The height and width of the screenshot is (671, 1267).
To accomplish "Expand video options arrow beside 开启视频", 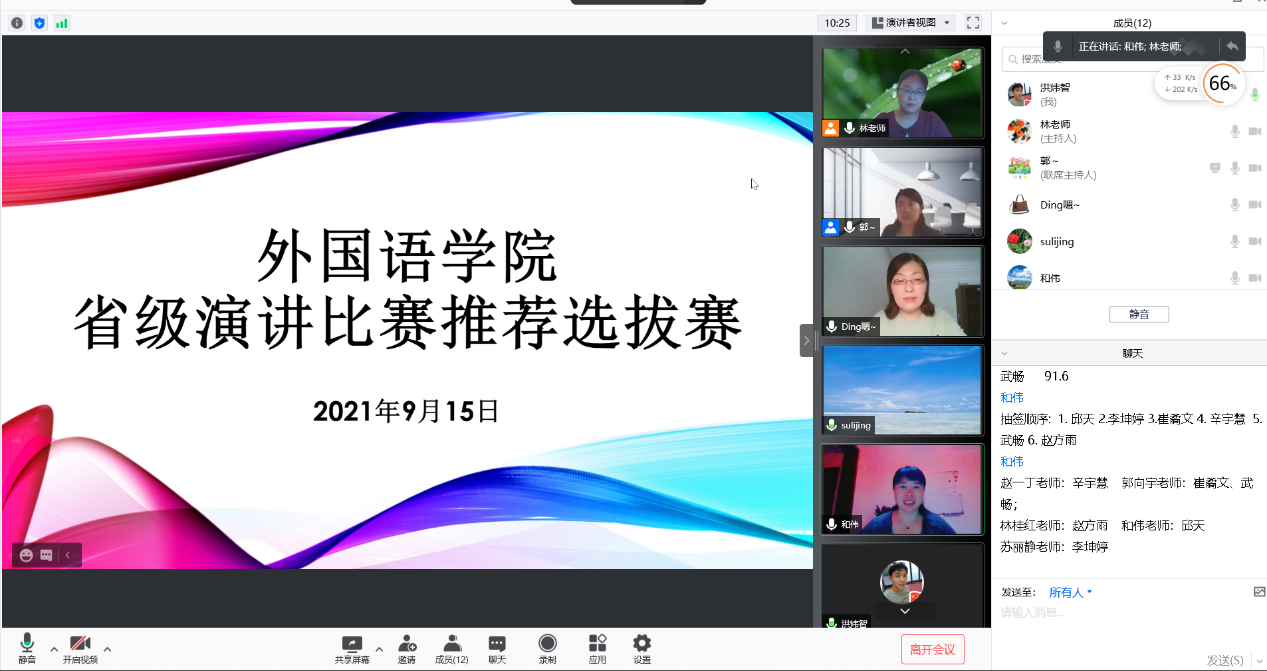I will (107, 649).
